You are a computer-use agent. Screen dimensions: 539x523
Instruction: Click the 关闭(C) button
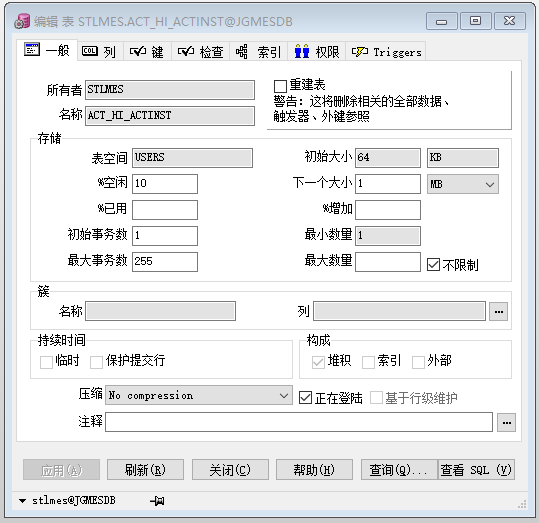pyautogui.click(x=230, y=470)
